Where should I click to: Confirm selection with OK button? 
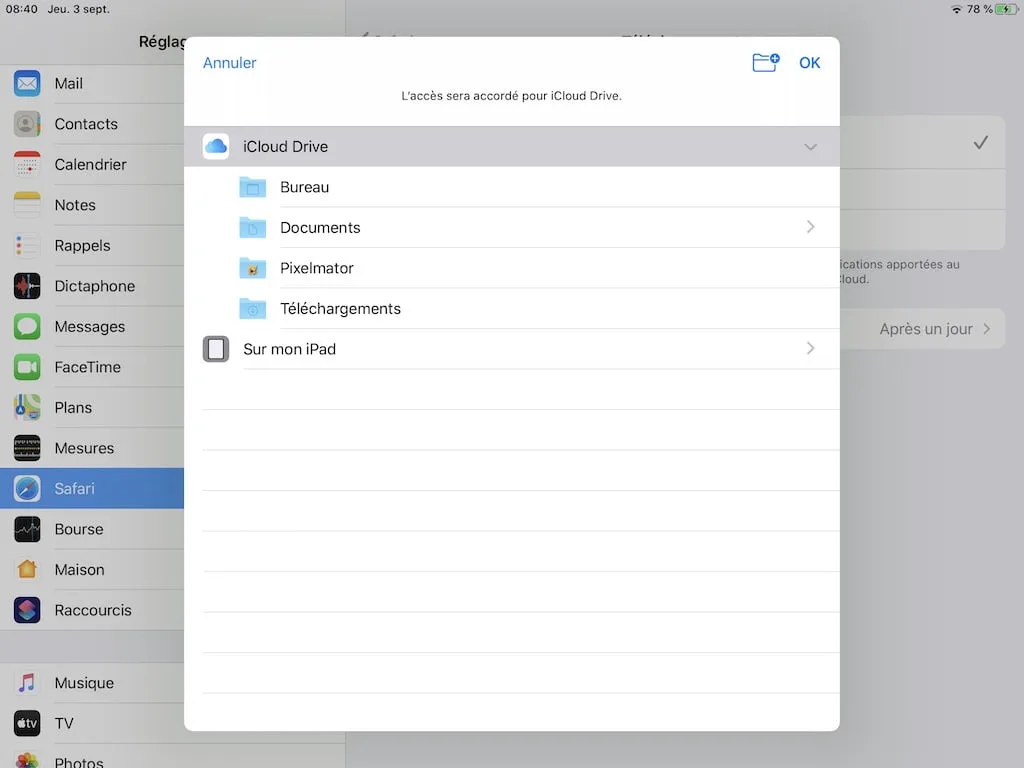click(809, 63)
